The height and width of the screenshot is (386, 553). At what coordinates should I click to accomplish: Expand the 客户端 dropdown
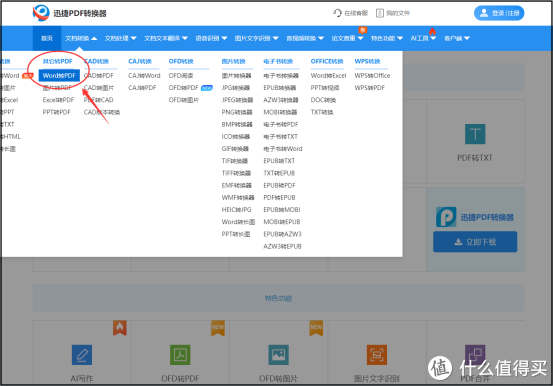tap(457, 38)
